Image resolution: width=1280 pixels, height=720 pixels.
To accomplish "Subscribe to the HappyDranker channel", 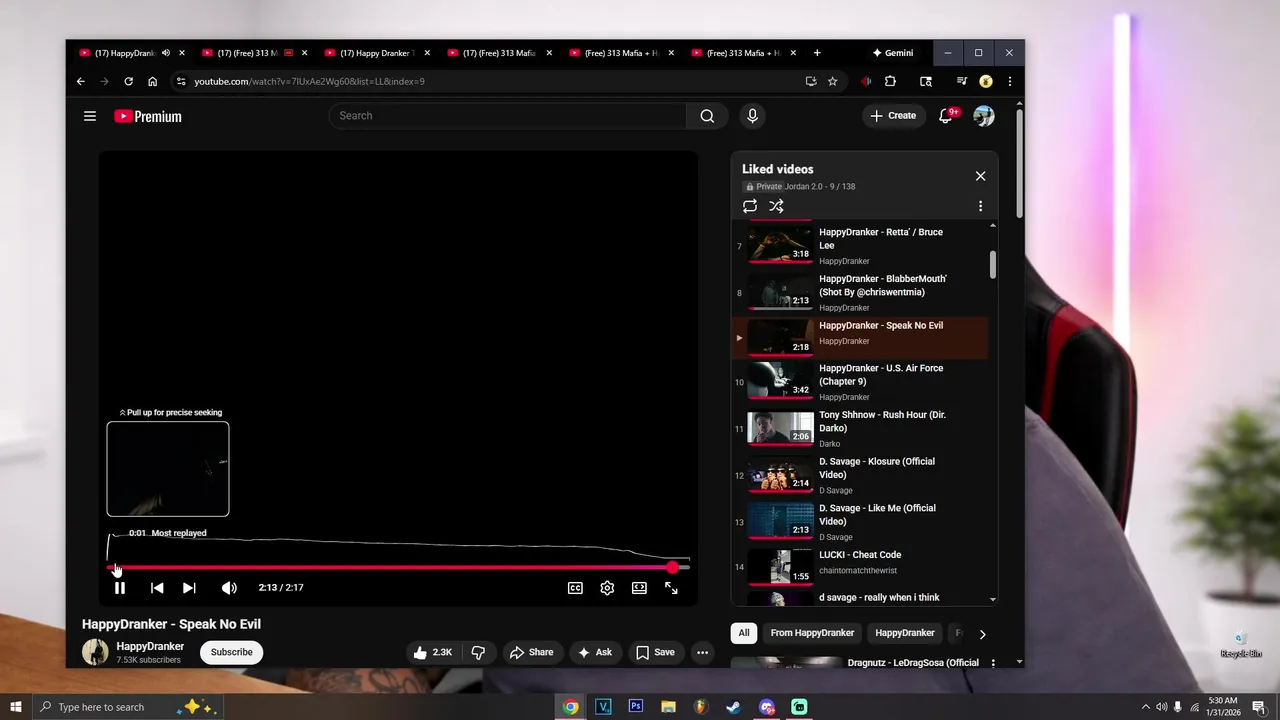I will [231, 652].
